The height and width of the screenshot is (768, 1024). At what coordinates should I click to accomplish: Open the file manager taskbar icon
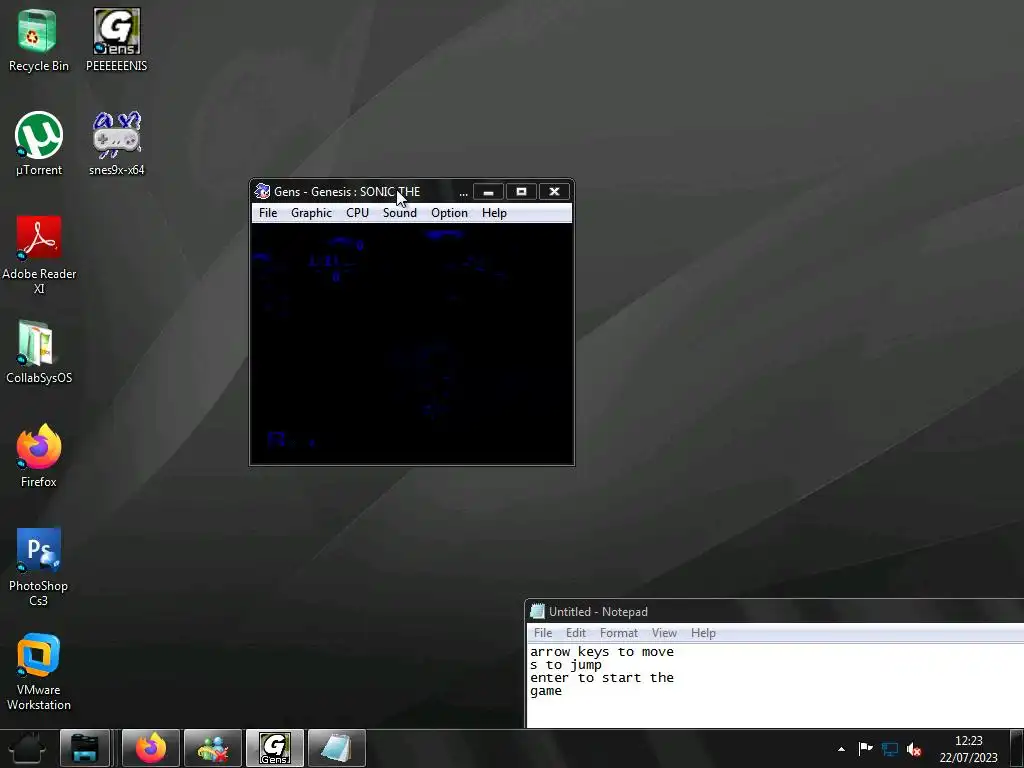tap(85, 748)
